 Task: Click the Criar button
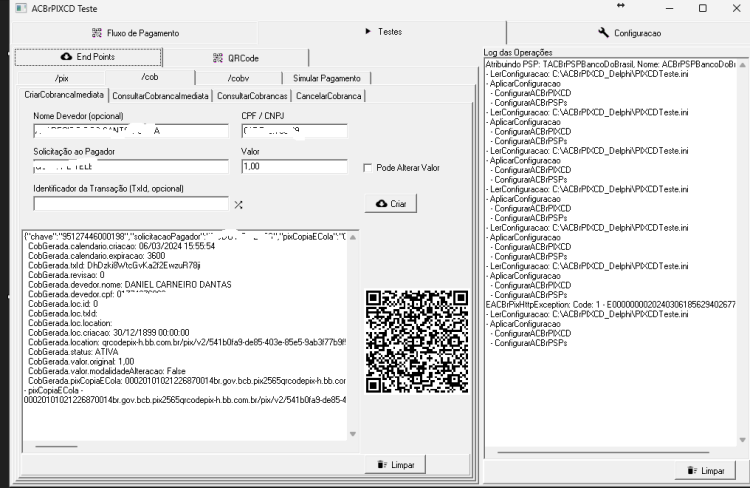click(391, 204)
